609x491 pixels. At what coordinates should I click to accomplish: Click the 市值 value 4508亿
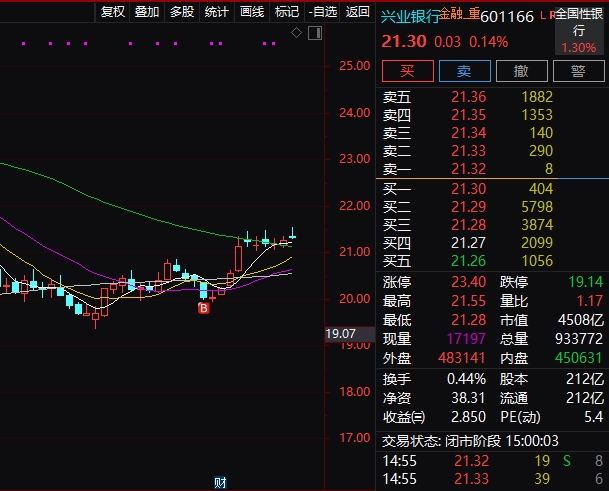[581, 320]
